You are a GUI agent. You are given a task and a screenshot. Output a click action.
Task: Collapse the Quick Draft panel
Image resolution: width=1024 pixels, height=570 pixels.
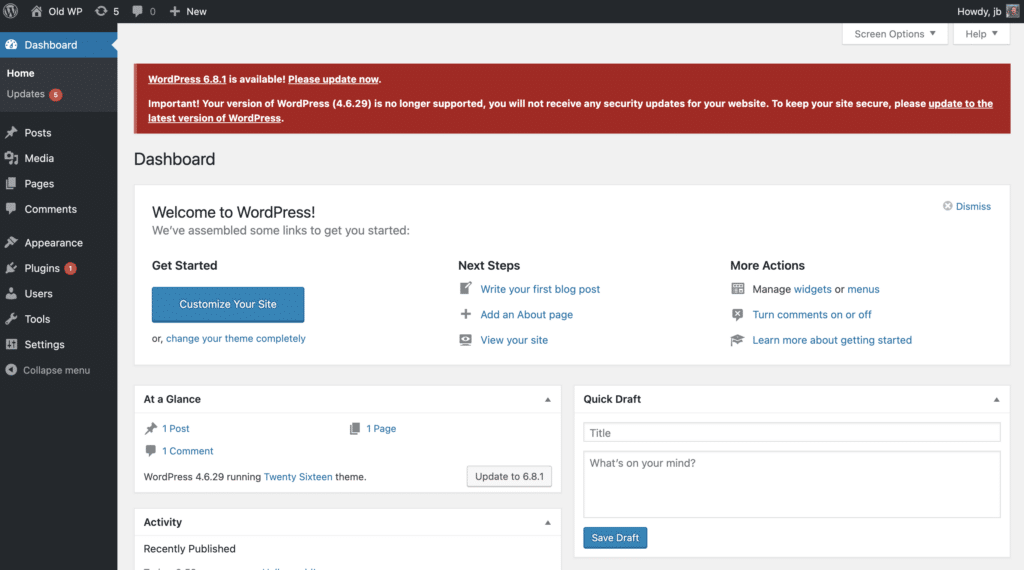pyautogui.click(x=997, y=400)
